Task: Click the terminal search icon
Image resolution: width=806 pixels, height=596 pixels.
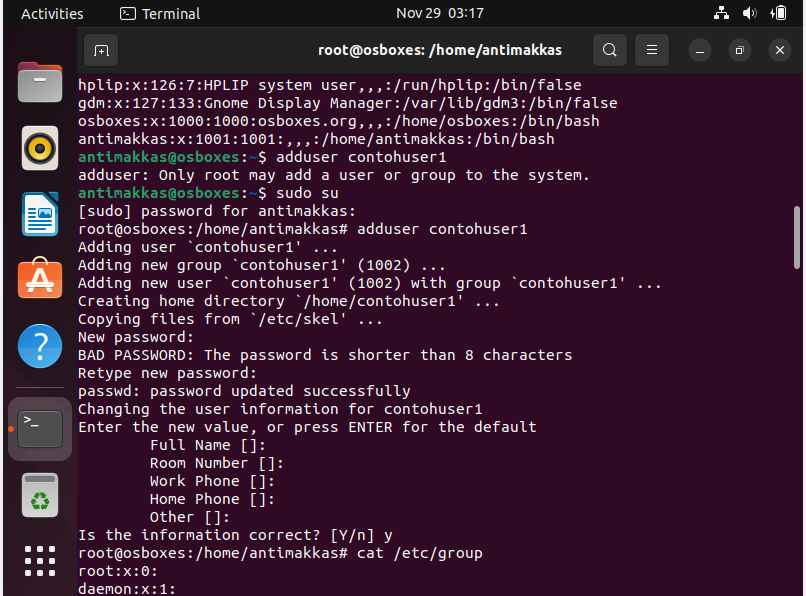Action: click(610, 50)
